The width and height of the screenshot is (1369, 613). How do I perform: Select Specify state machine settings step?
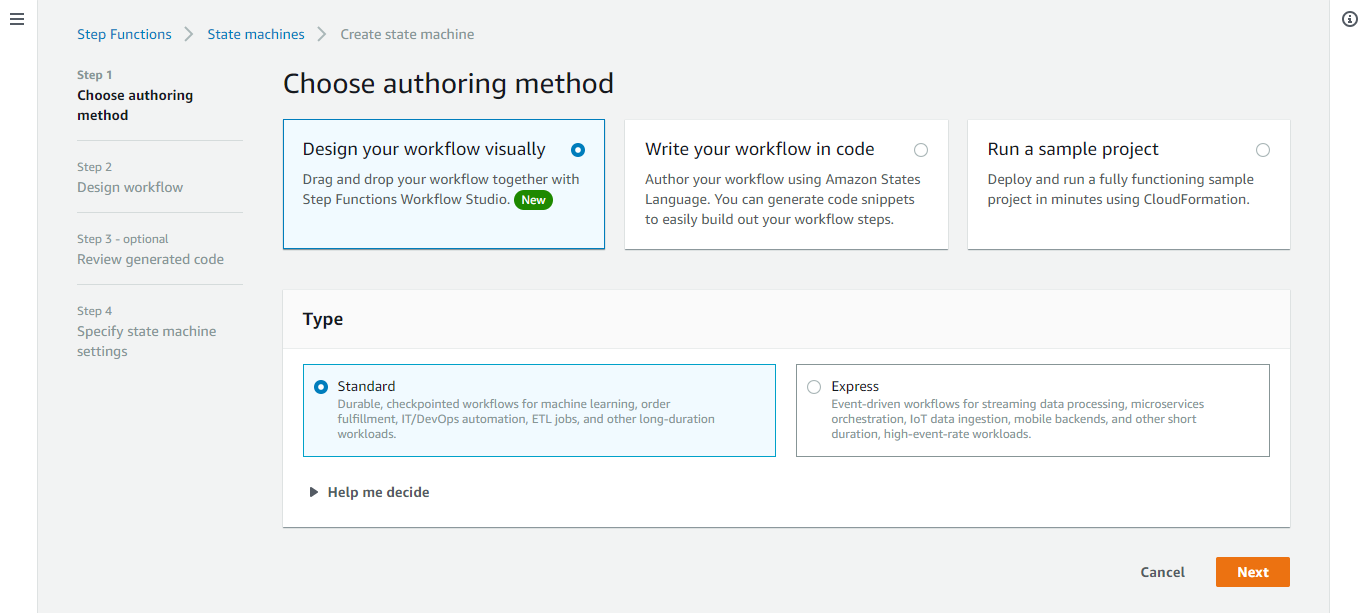tap(147, 341)
